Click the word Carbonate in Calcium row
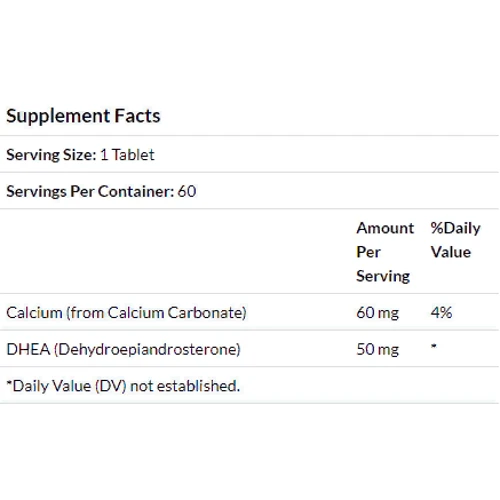 click(207, 313)
